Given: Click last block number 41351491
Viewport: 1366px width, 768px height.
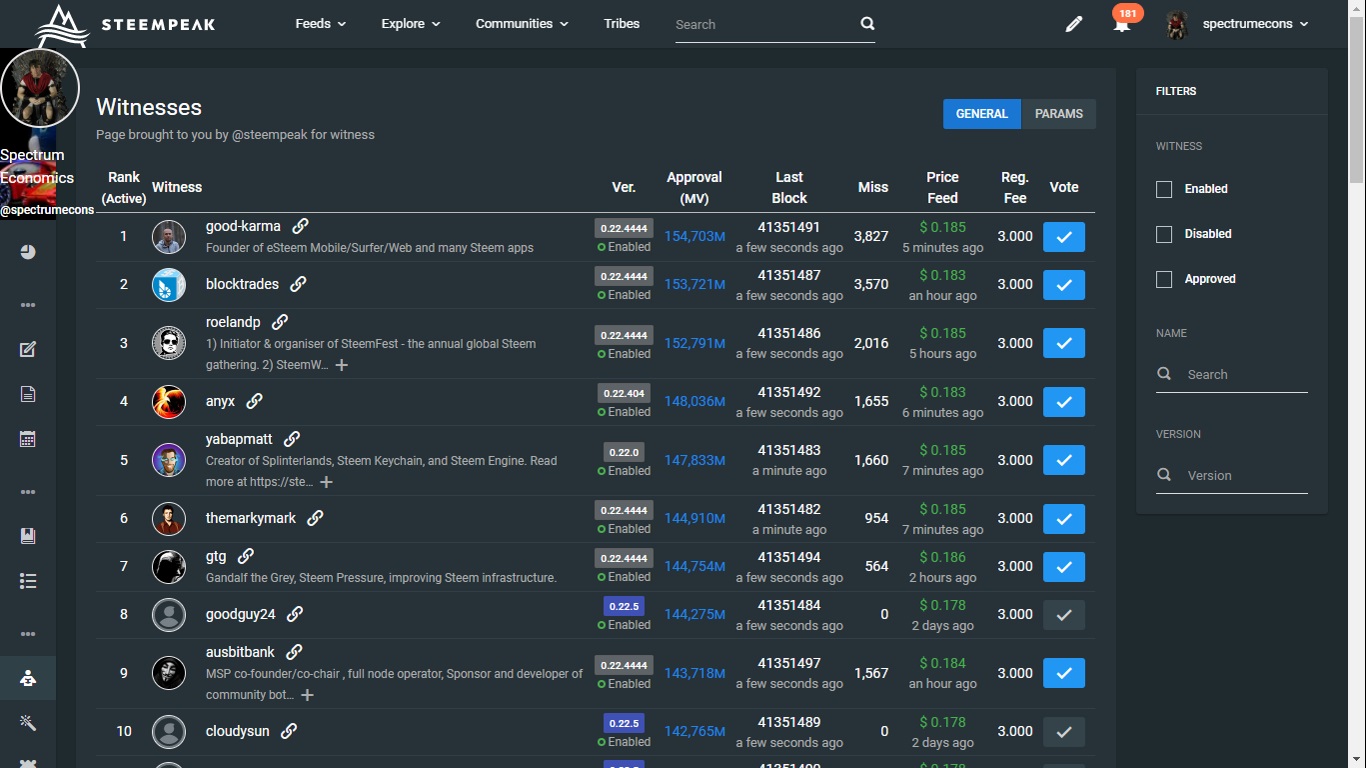Looking at the screenshot, I should (789, 227).
